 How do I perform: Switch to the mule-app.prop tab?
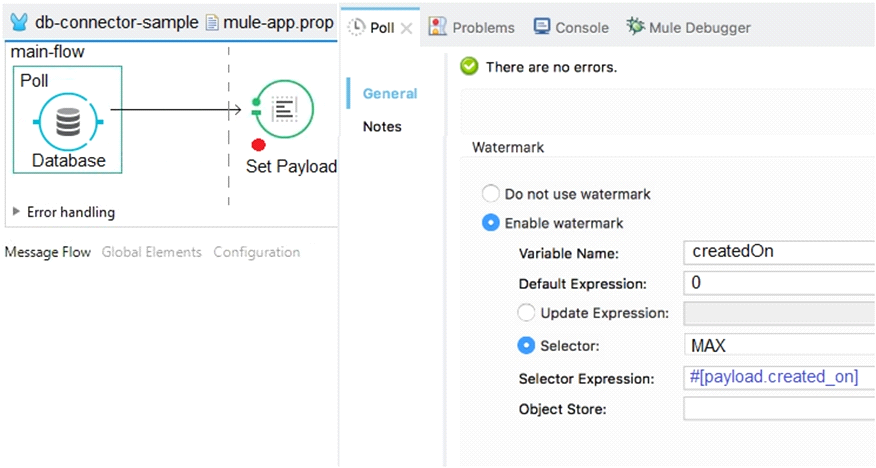click(x=278, y=22)
